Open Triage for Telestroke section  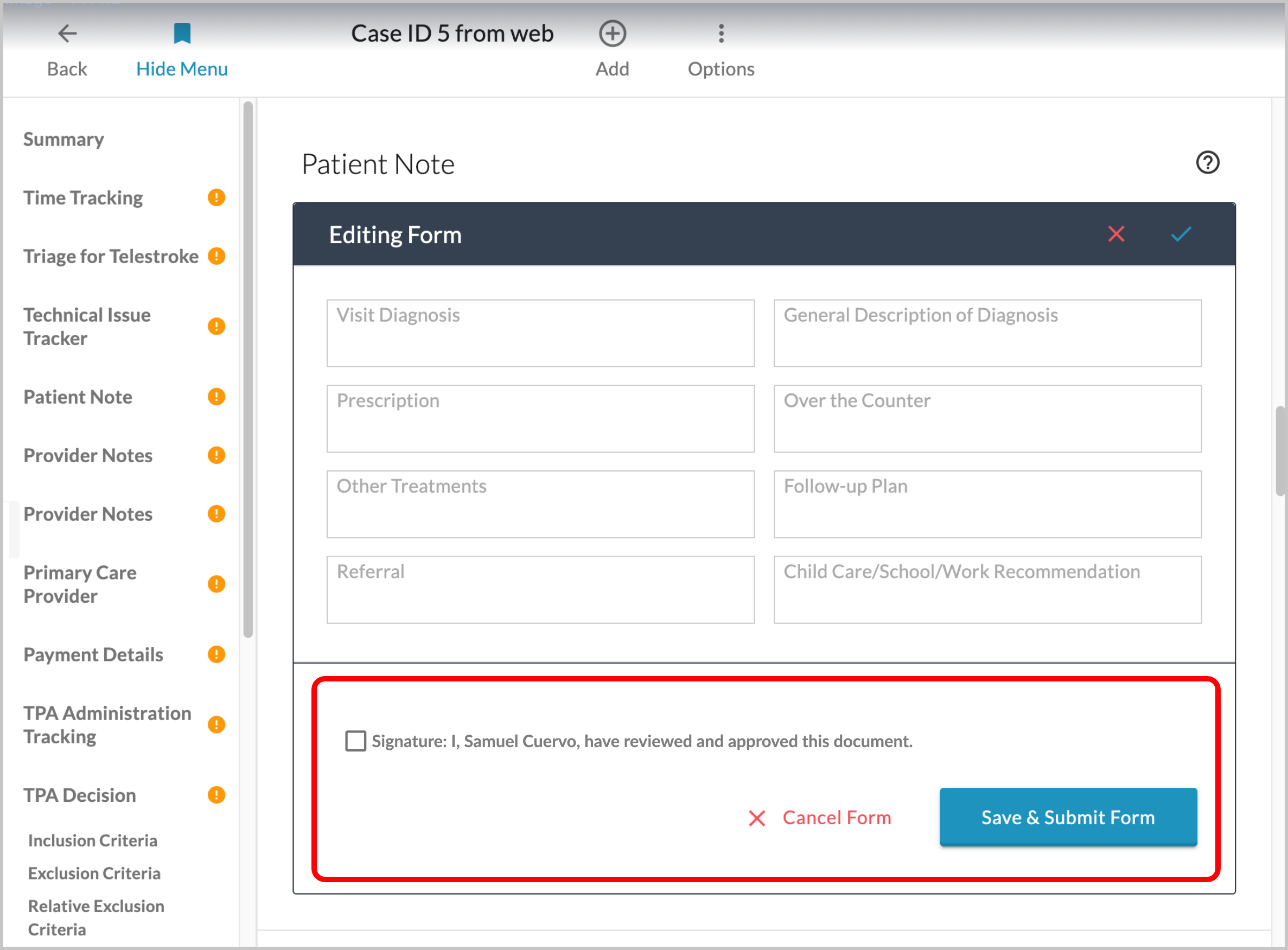click(x=111, y=256)
